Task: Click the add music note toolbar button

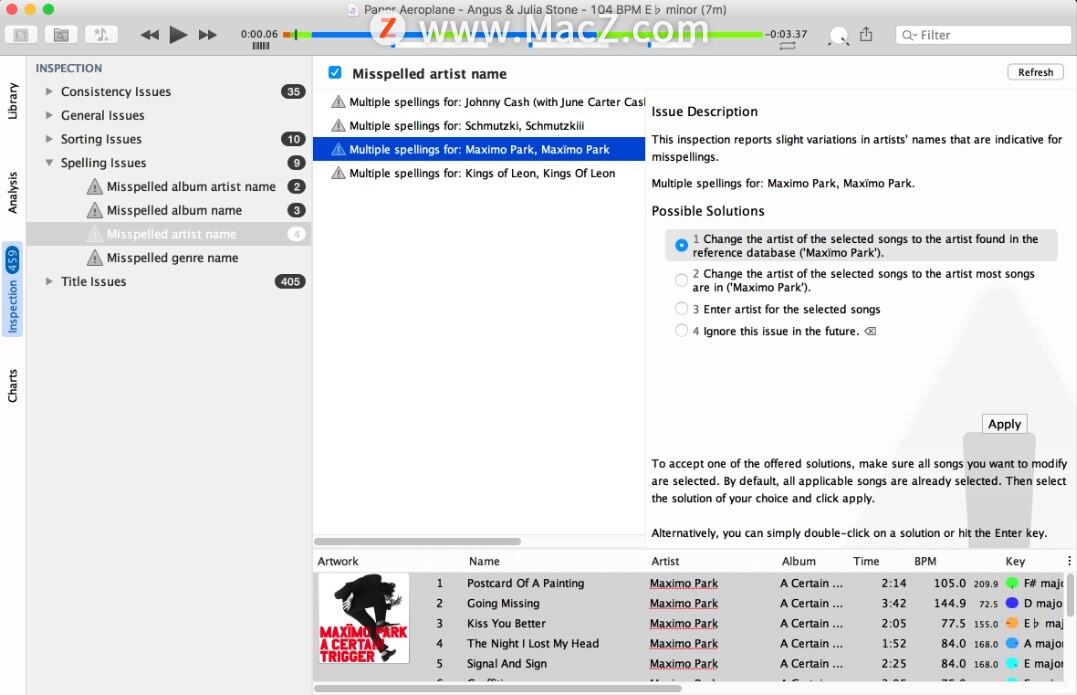Action: pyautogui.click(x=101, y=34)
